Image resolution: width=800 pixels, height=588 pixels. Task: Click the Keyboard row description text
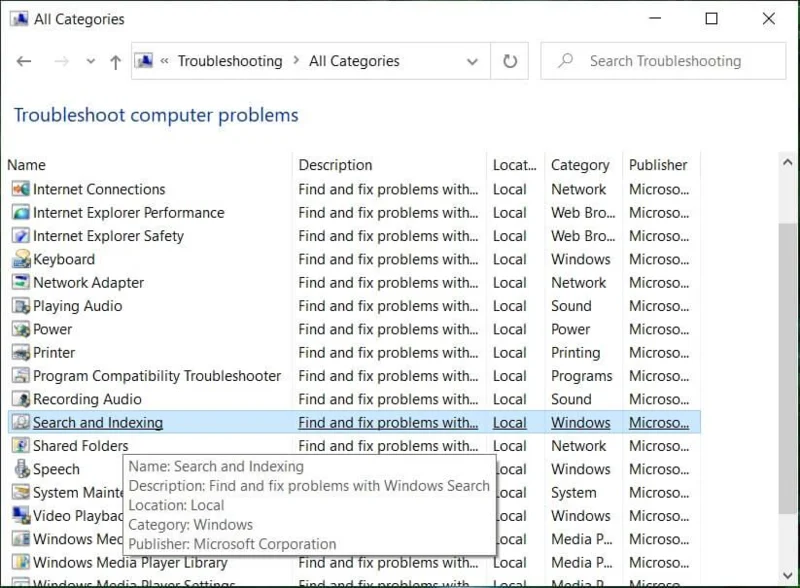[388, 259]
